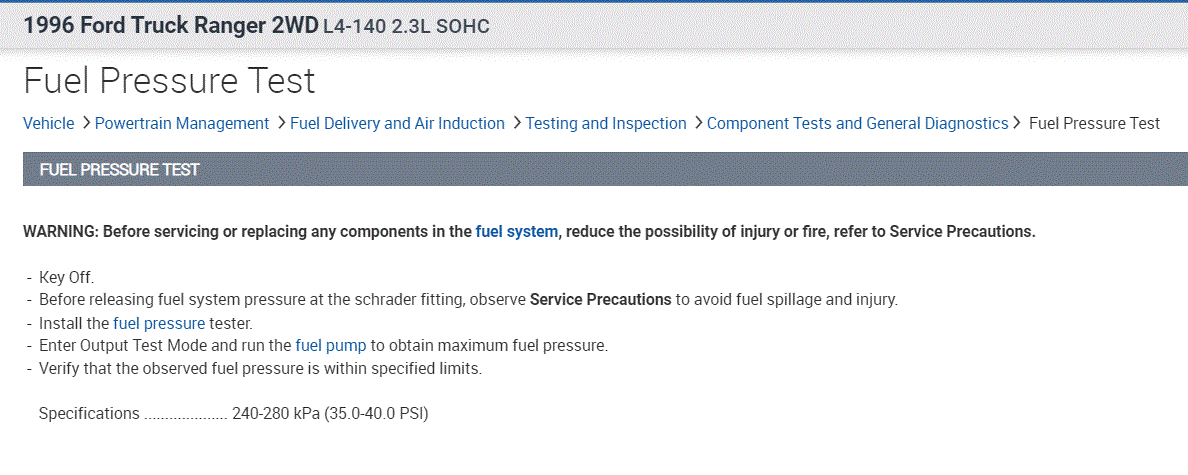Open the Vehicle breadcrumb link
Screen dimensions: 1188x475
48,123
